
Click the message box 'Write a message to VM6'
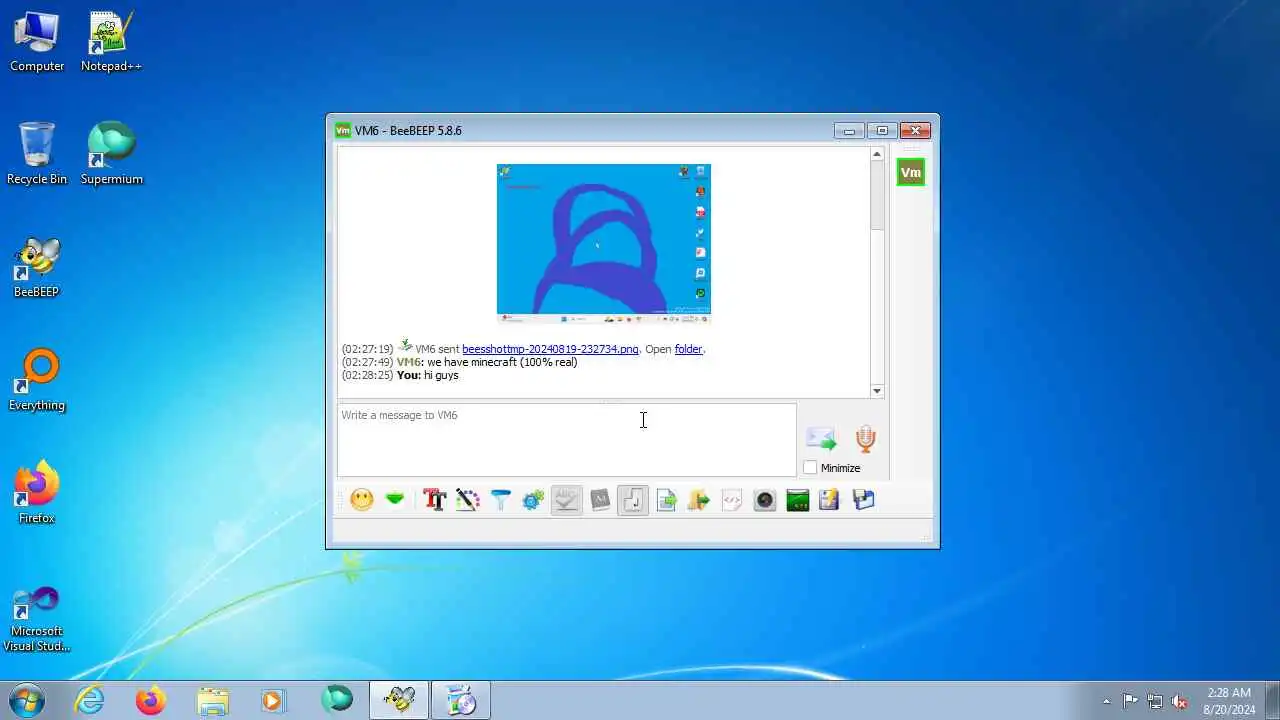[567, 440]
